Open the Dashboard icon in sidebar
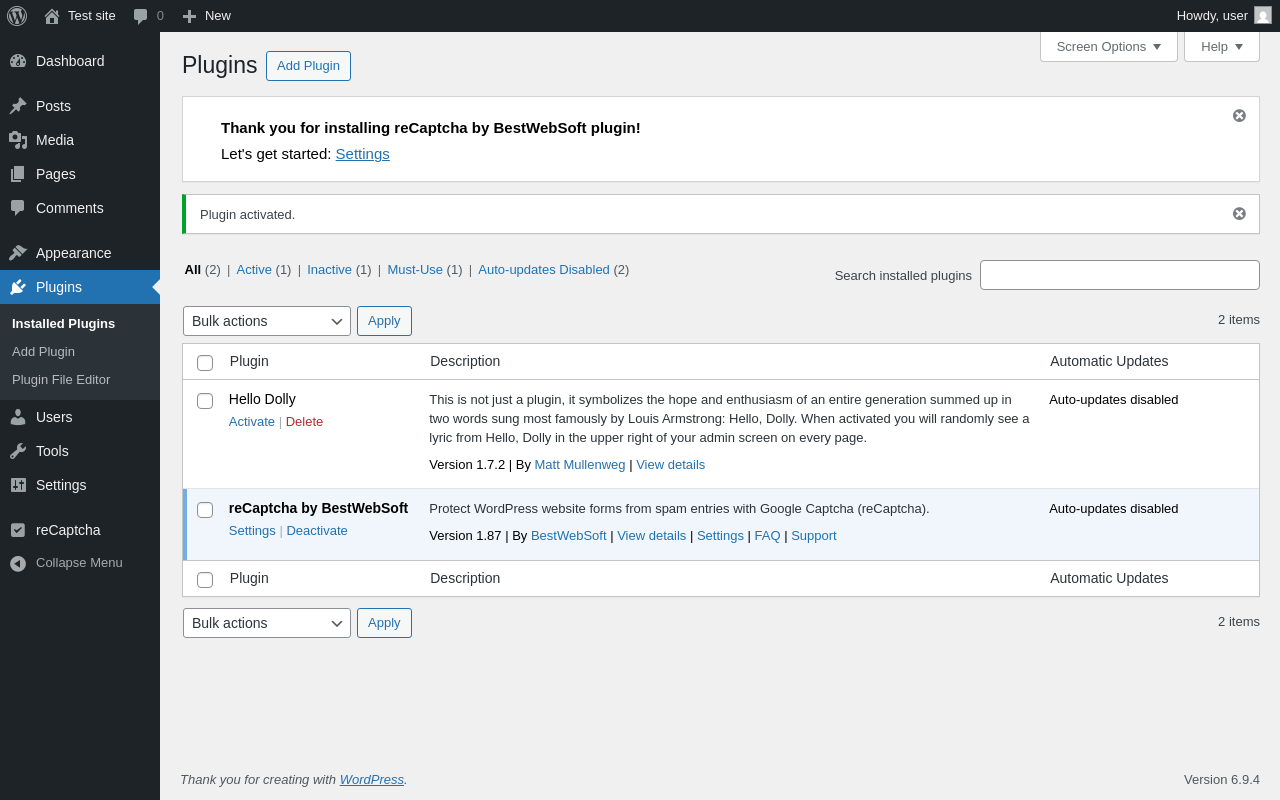 tap(18, 61)
